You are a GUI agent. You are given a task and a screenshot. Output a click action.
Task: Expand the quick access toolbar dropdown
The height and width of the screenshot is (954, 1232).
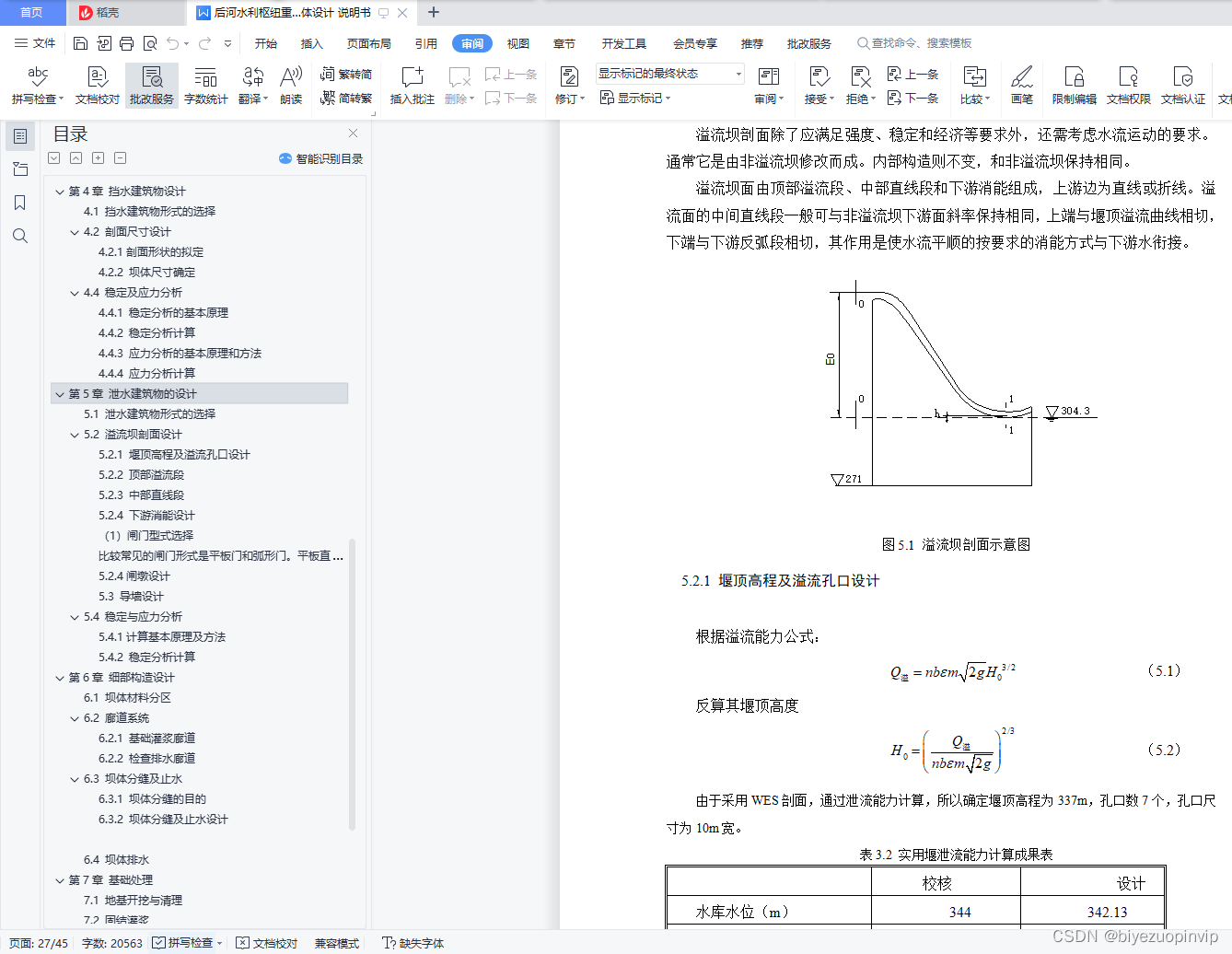[x=228, y=43]
